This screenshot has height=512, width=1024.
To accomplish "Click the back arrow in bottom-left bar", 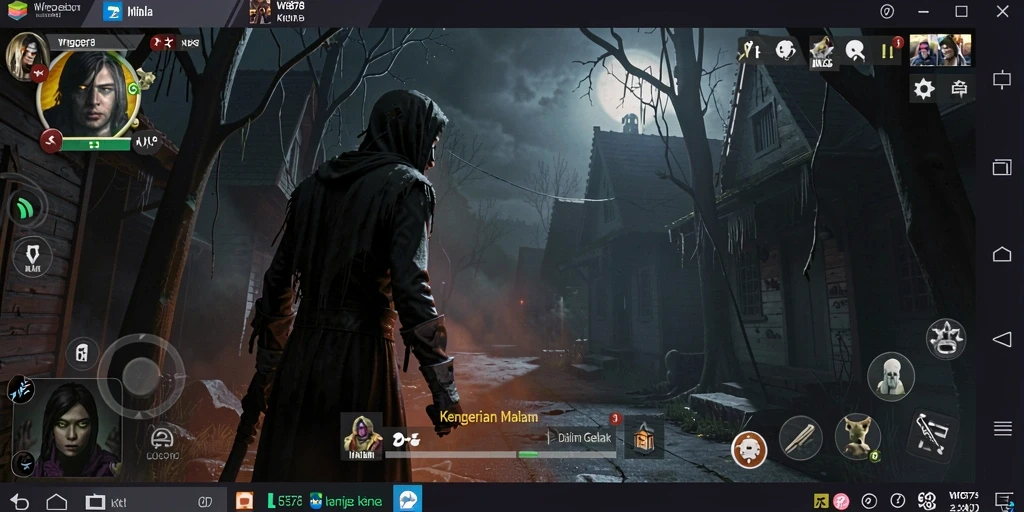I will click(x=19, y=502).
